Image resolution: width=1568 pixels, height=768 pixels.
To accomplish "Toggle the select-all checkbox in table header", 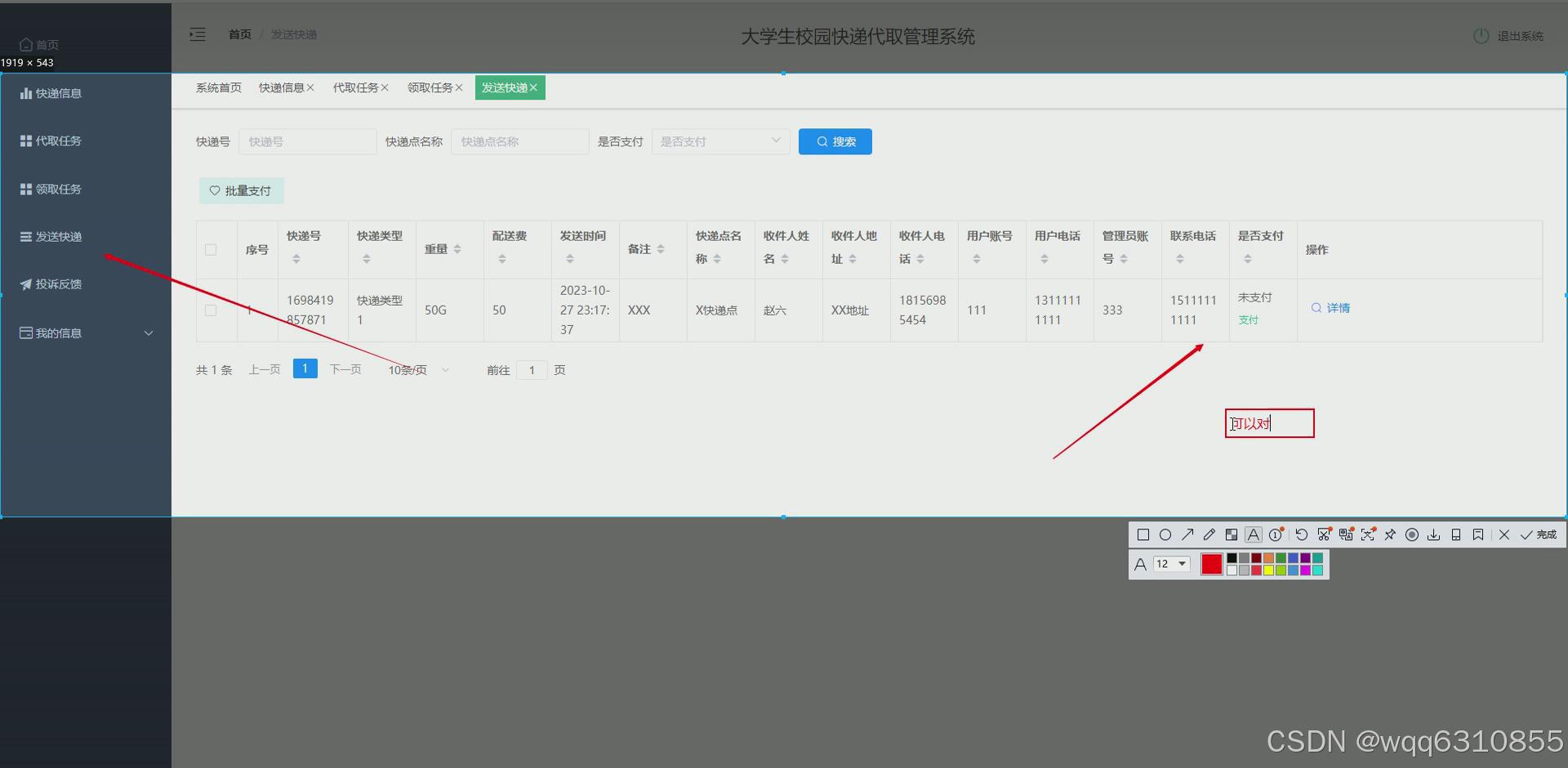I will tap(211, 250).
